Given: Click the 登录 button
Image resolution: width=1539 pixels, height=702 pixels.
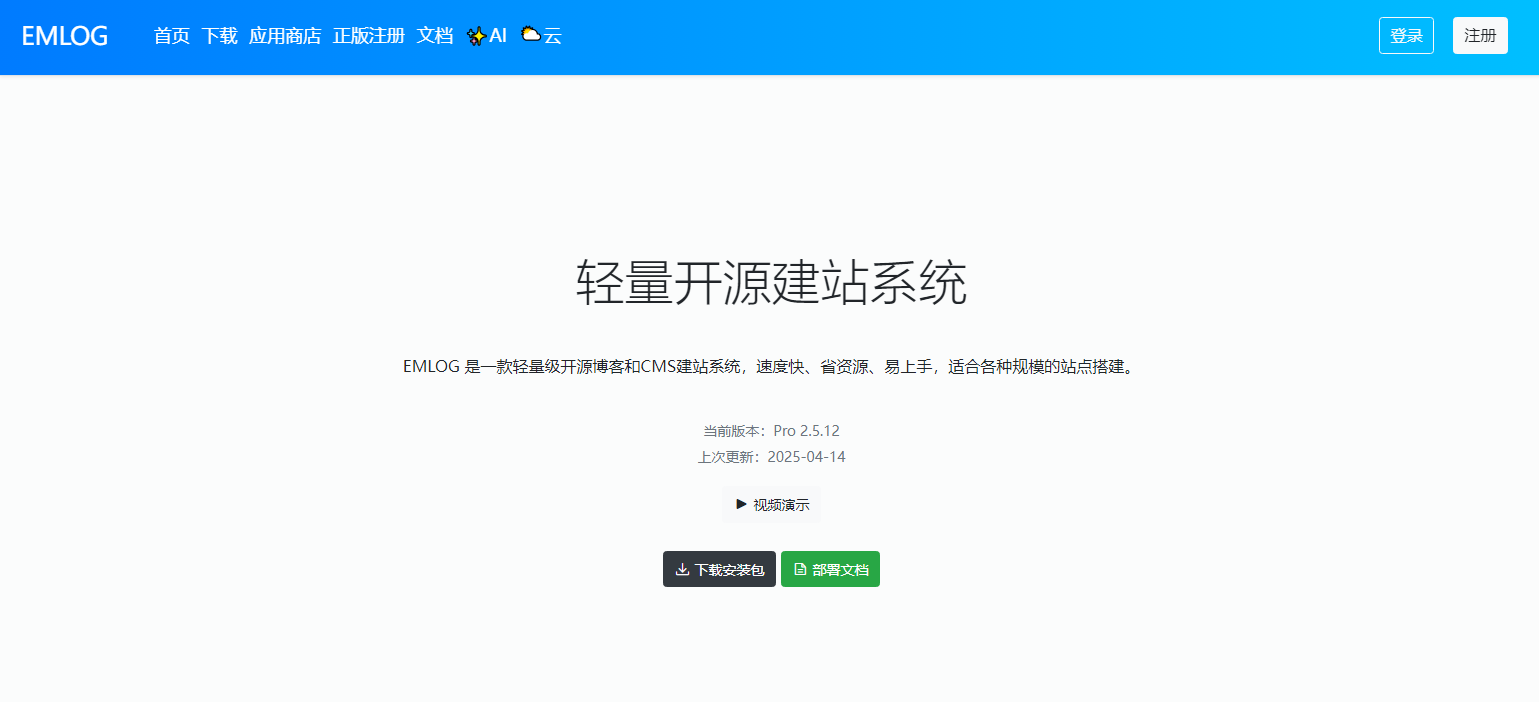Looking at the screenshot, I should [1406, 34].
